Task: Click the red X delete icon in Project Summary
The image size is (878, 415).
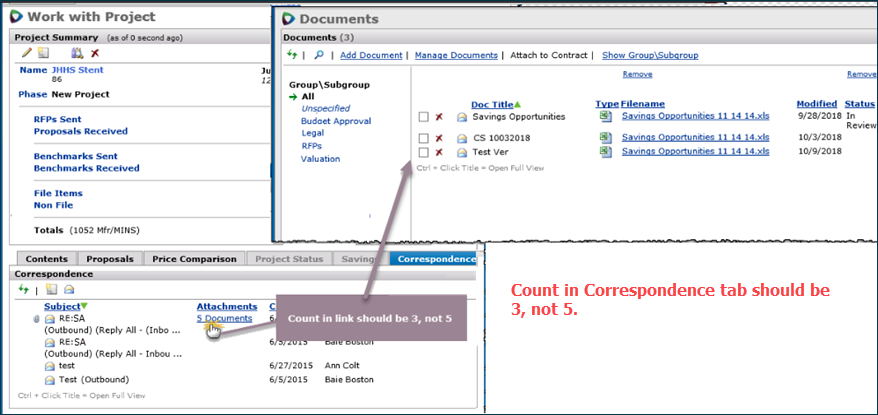Action: (x=95, y=53)
